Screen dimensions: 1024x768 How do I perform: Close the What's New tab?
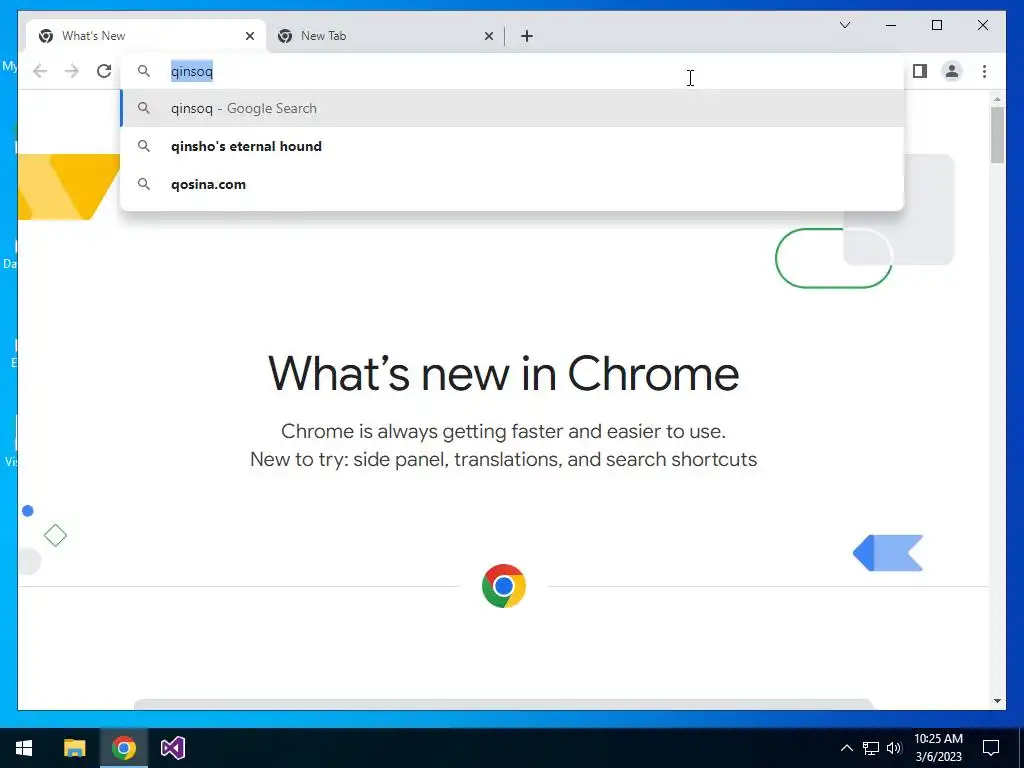[x=249, y=37]
